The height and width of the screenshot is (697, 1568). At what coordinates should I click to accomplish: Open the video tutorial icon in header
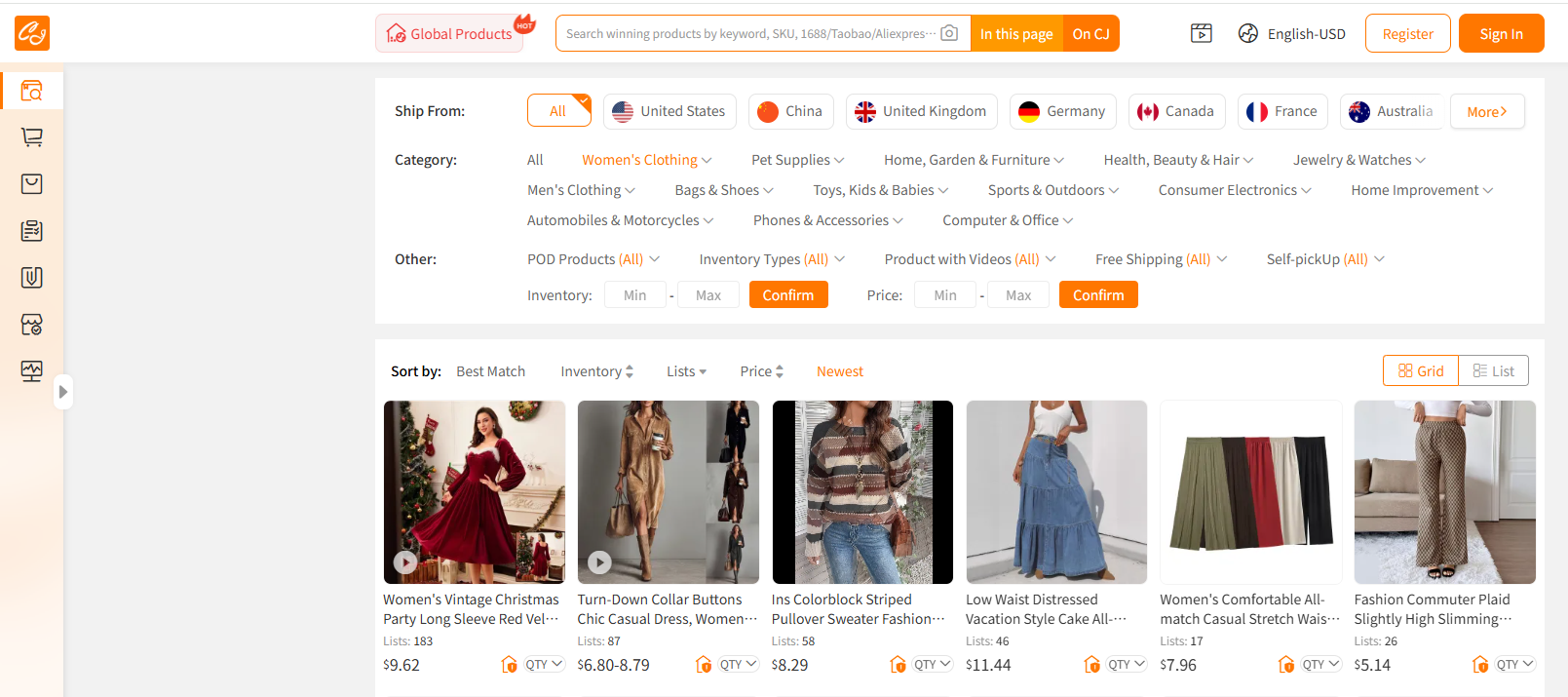click(1201, 33)
